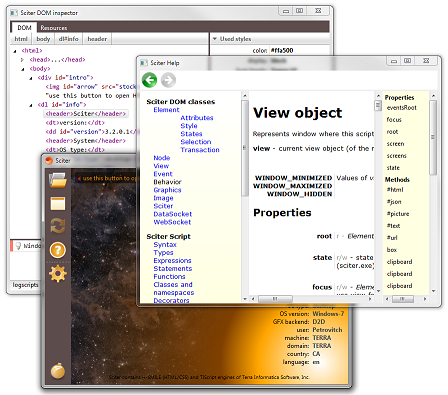Open the Transaction link in Sciter Help
This screenshot has height=395, width=448.
click(x=200, y=150)
